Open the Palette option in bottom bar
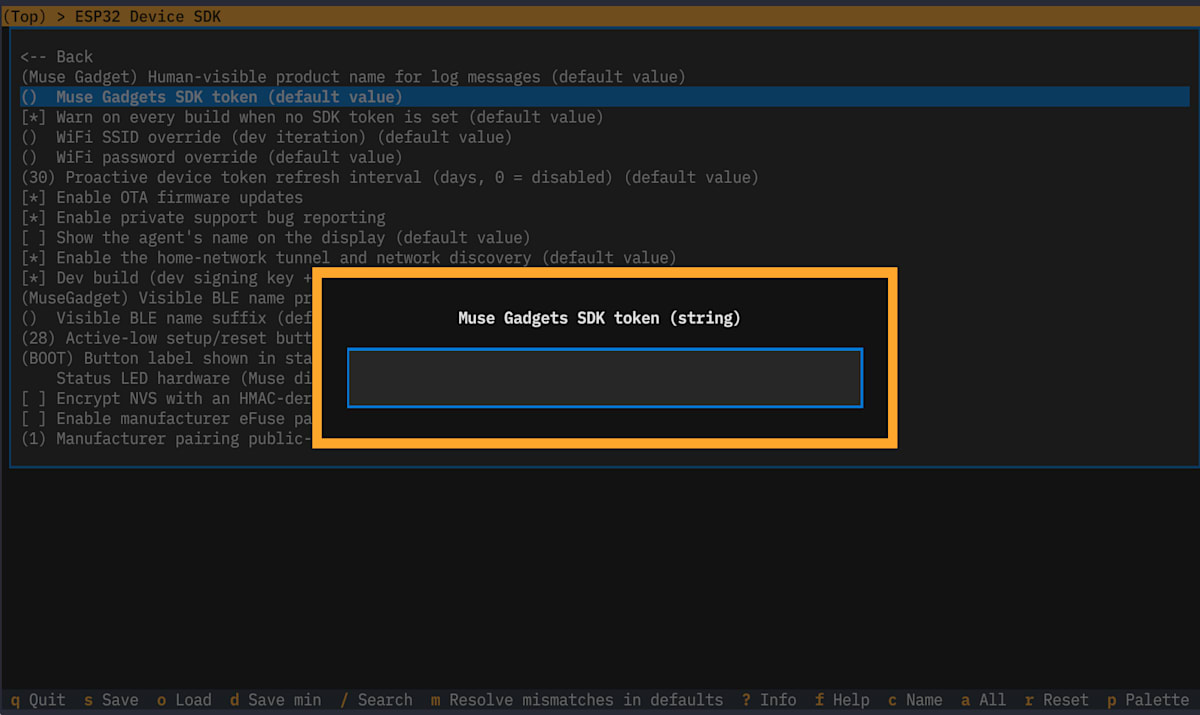This screenshot has width=1200, height=715. point(1148,700)
